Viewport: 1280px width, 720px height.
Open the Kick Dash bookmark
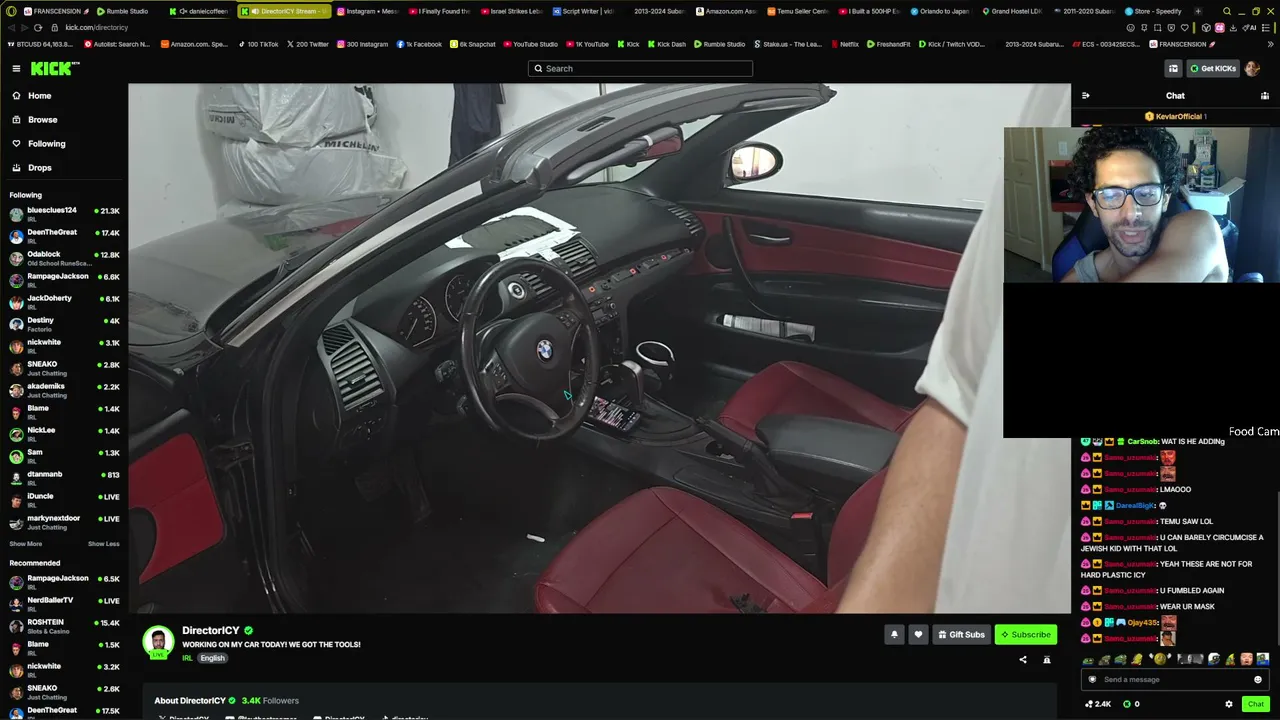(x=667, y=44)
